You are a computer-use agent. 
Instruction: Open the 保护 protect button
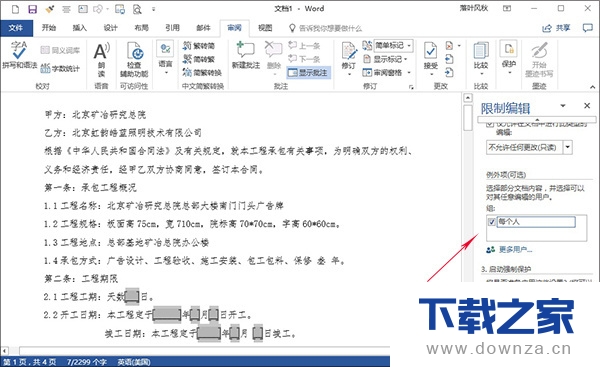click(x=509, y=57)
